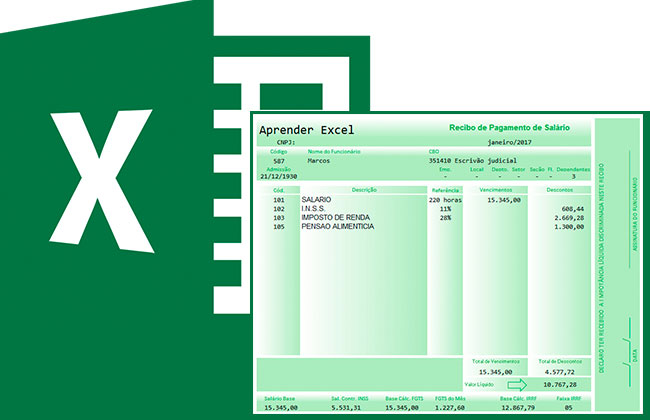Click the 'Dependentes' label
Viewport: 650px width, 420px height.
573,170
